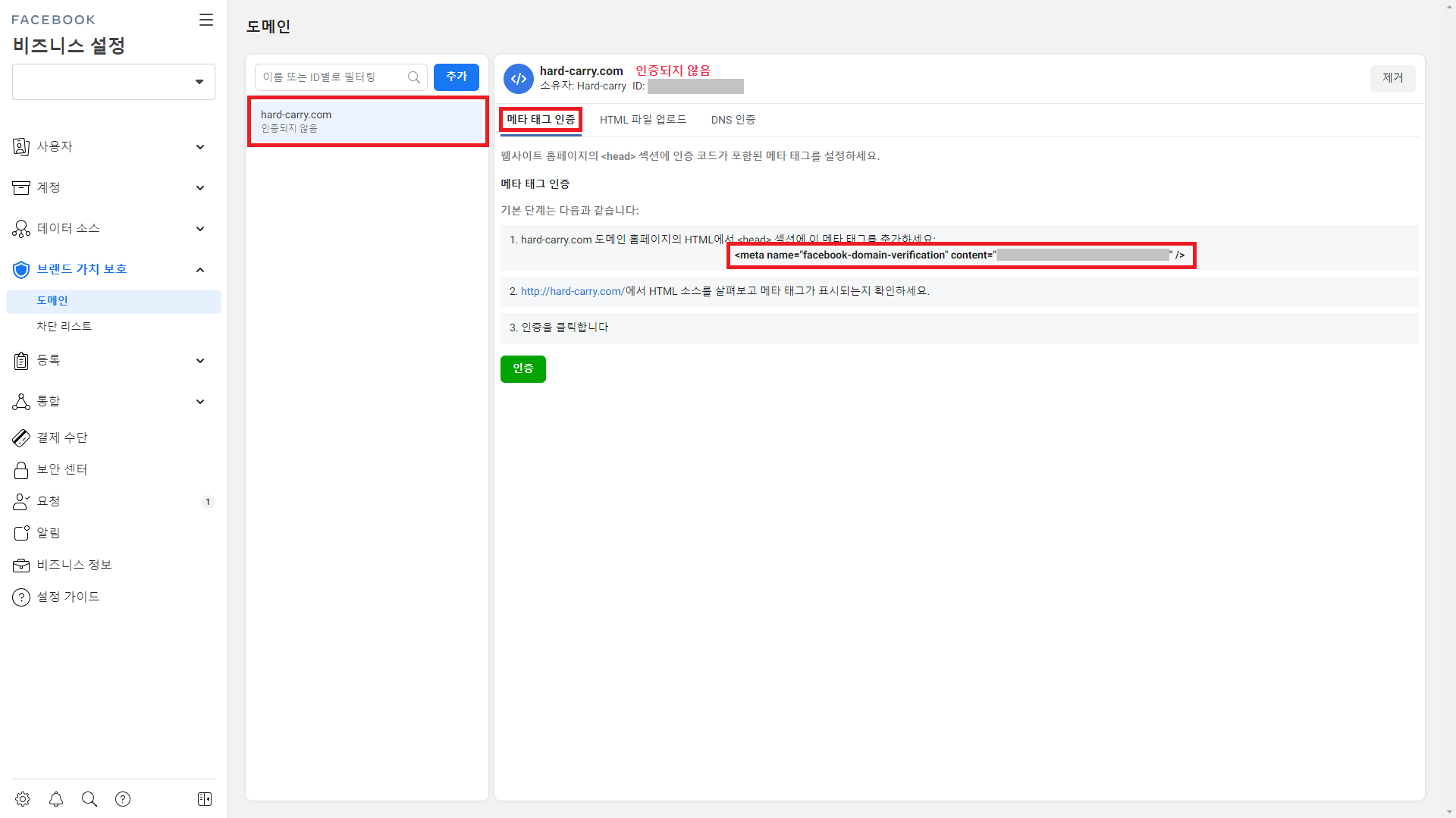Switch to HTML 파일 업로드 tab
Viewport: 1456px width, 818px height.
(x=643, y=120)
